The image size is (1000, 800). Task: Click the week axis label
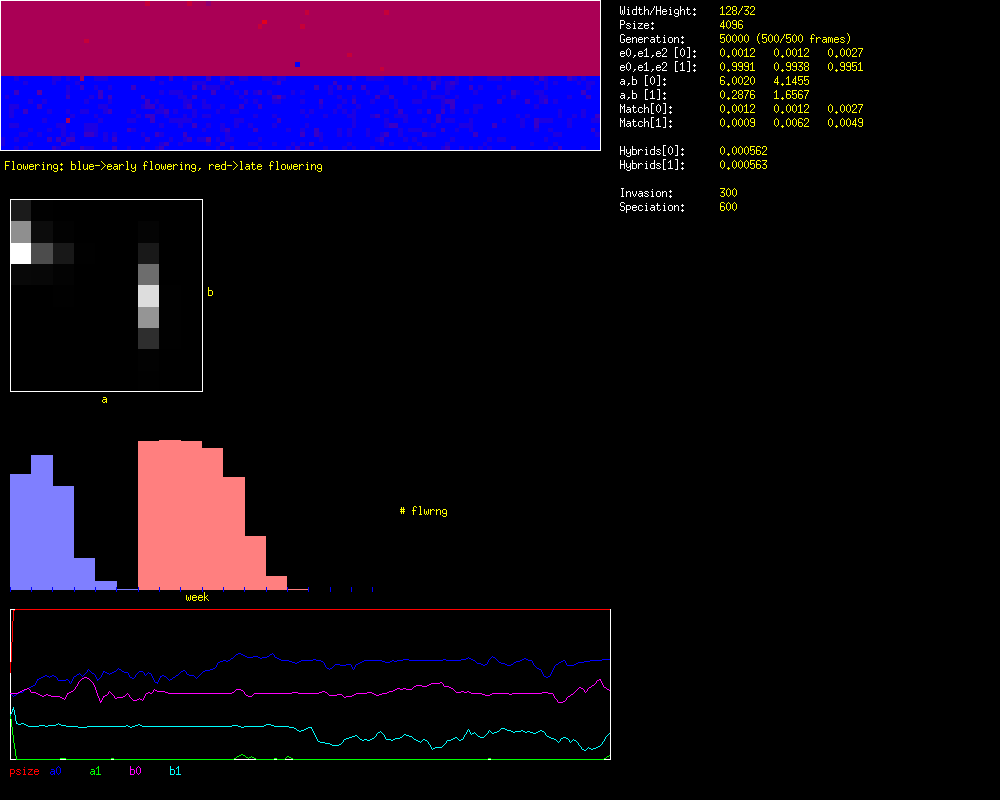[197, 597]
